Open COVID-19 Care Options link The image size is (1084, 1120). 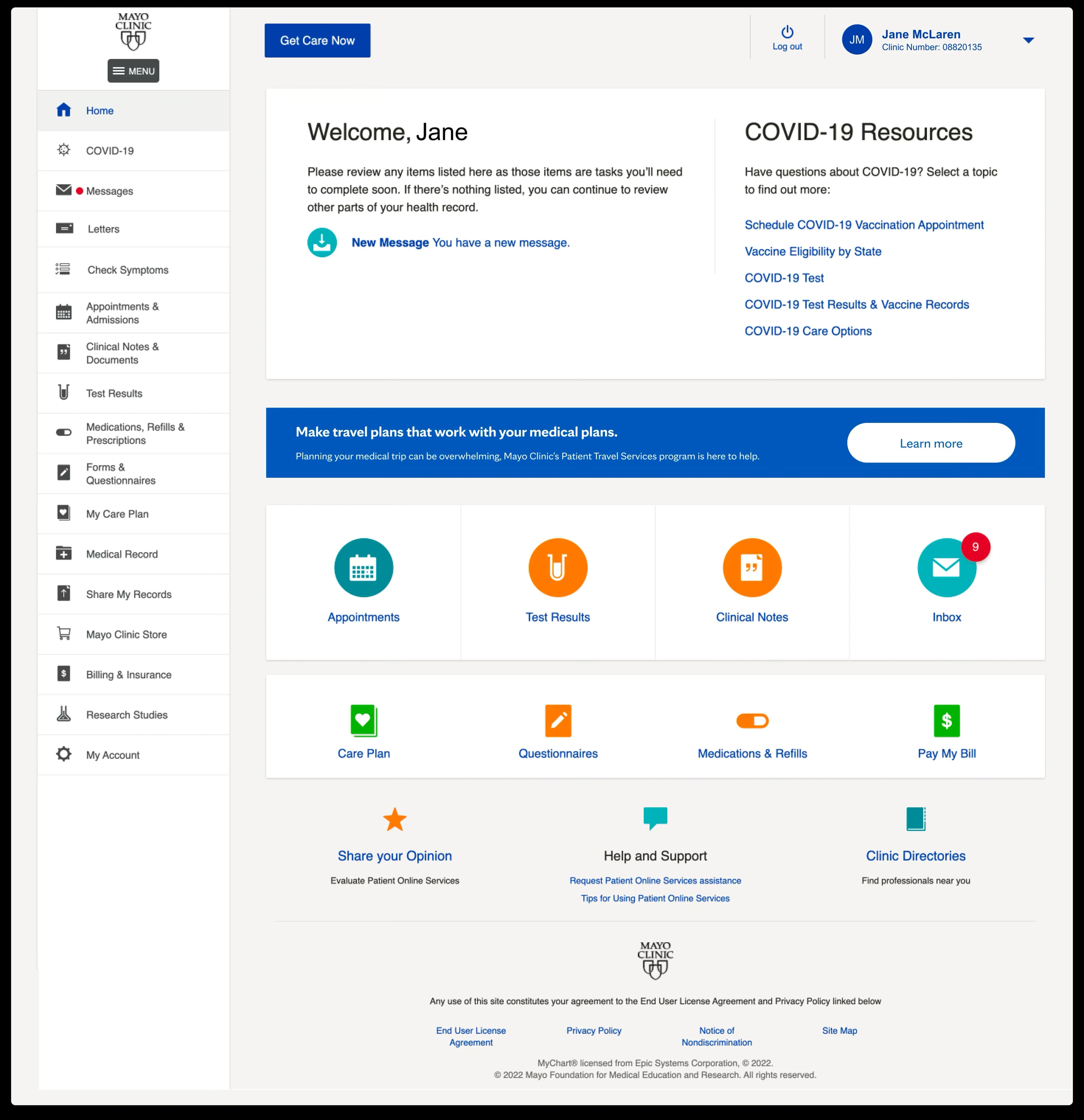(808, 331)
